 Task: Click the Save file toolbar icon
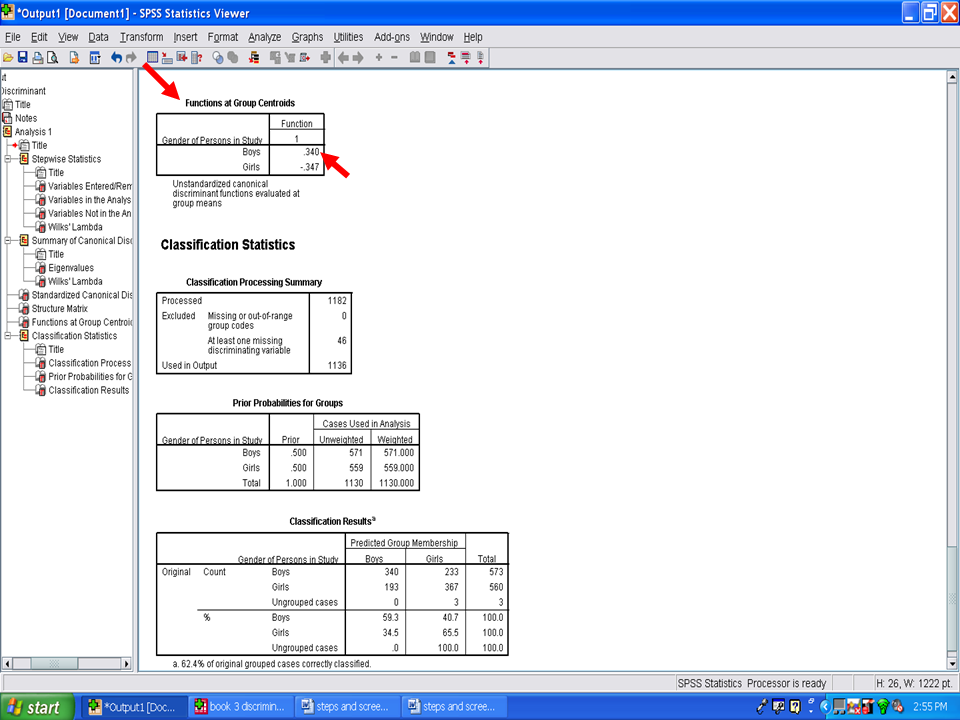(x=22, y=58)
